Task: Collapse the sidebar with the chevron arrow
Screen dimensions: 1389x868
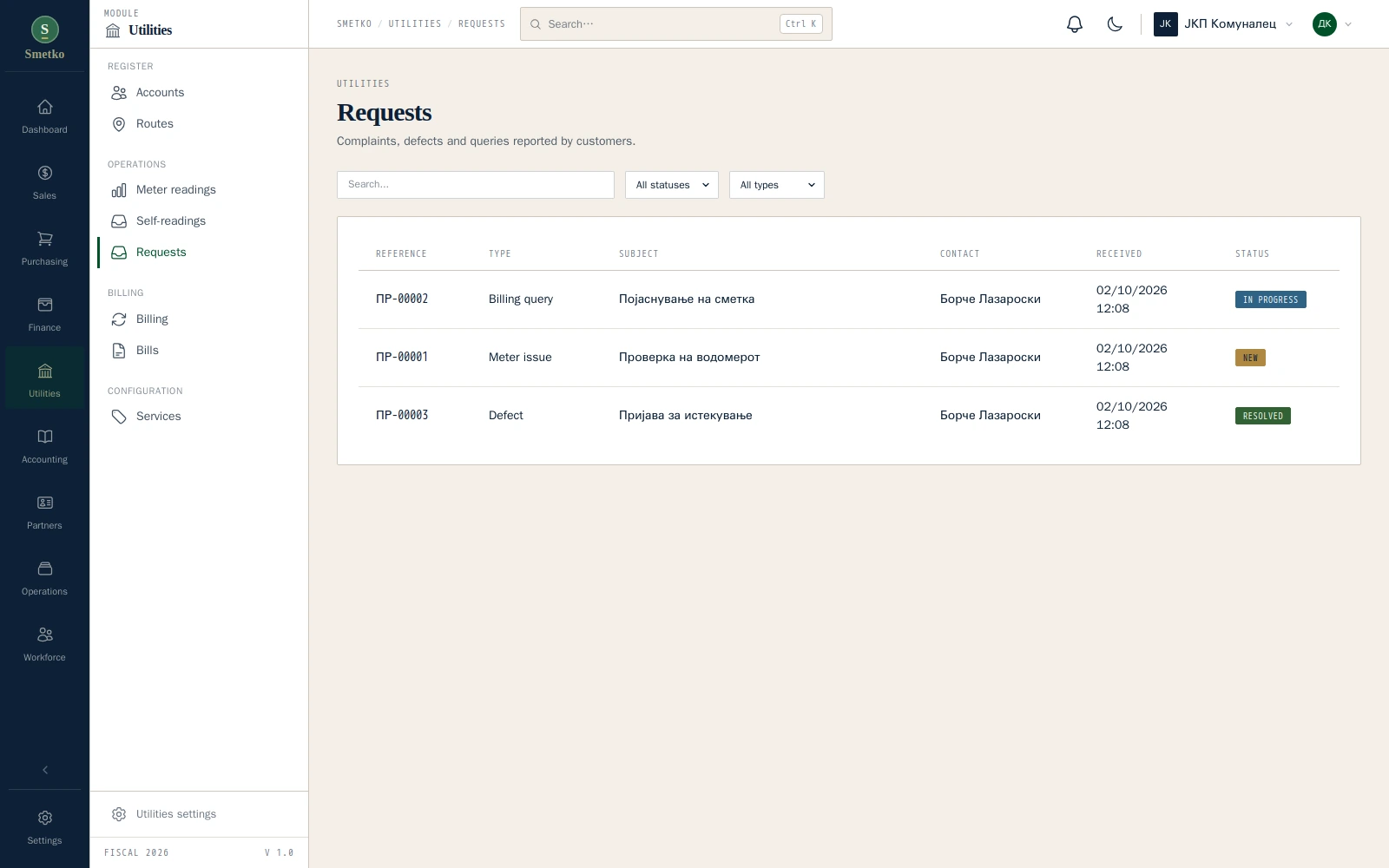Action: tap(45, 770)
